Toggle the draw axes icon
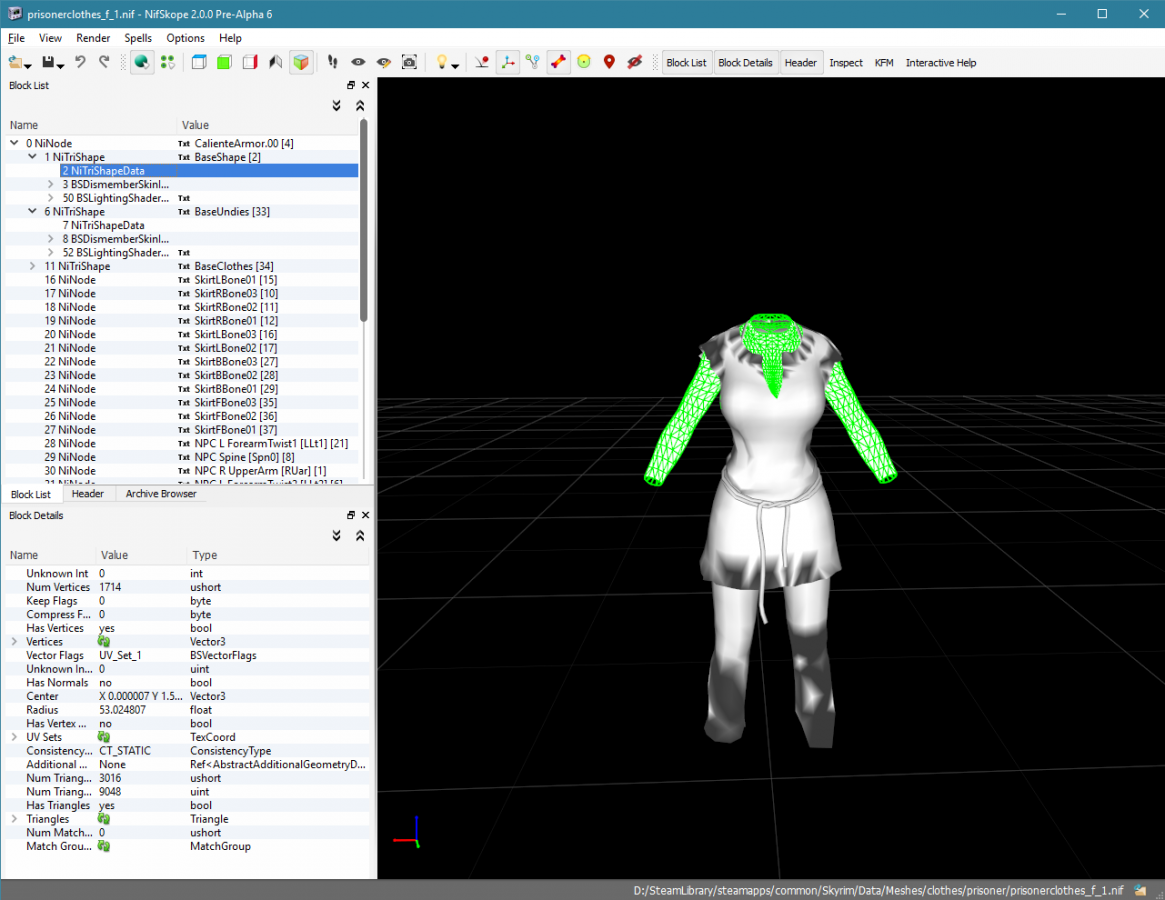The image size is (1165, 900). pos(507,62)
